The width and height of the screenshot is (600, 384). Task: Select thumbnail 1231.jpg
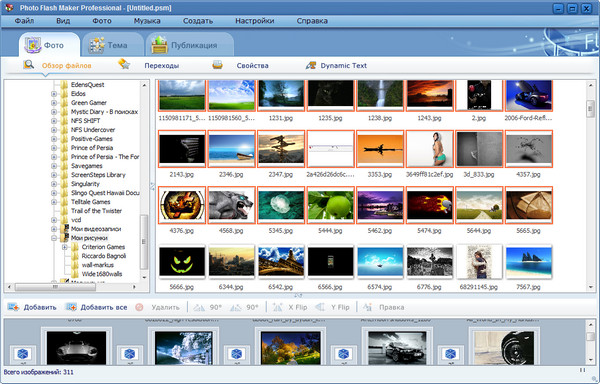pos(281,95)
